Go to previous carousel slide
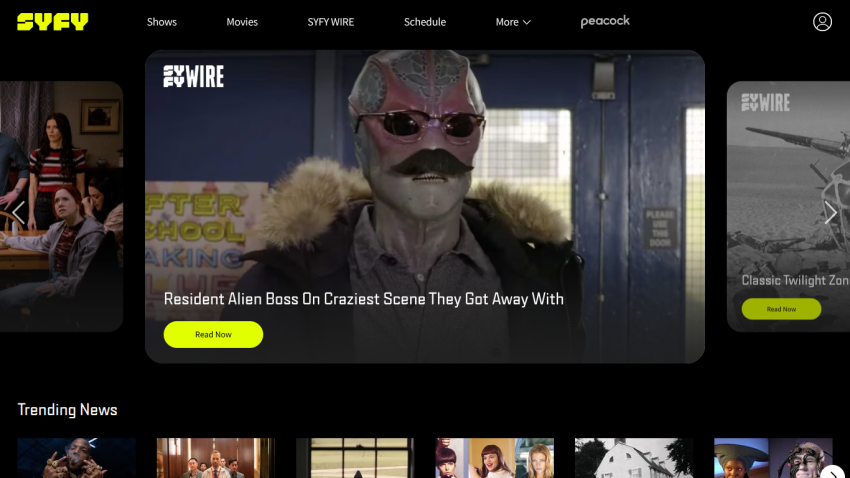 tap(18, 212)
